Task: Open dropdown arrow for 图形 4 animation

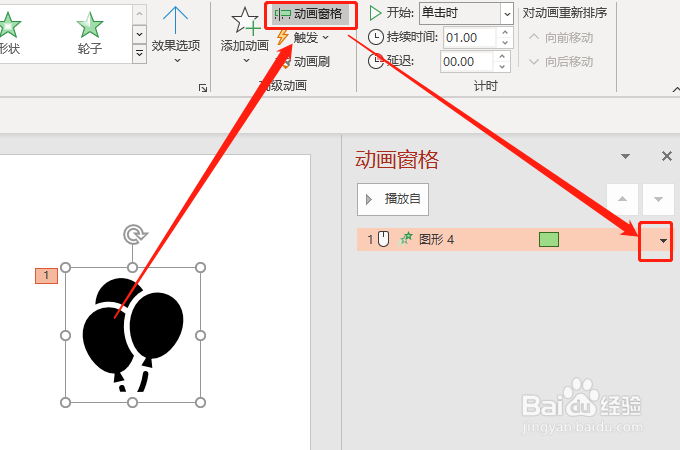Action: click(x=663, y=240)
